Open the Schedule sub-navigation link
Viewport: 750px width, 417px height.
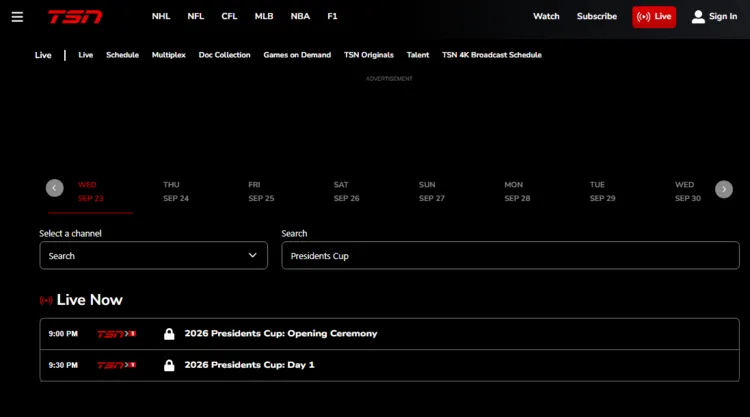click(122, 55)
